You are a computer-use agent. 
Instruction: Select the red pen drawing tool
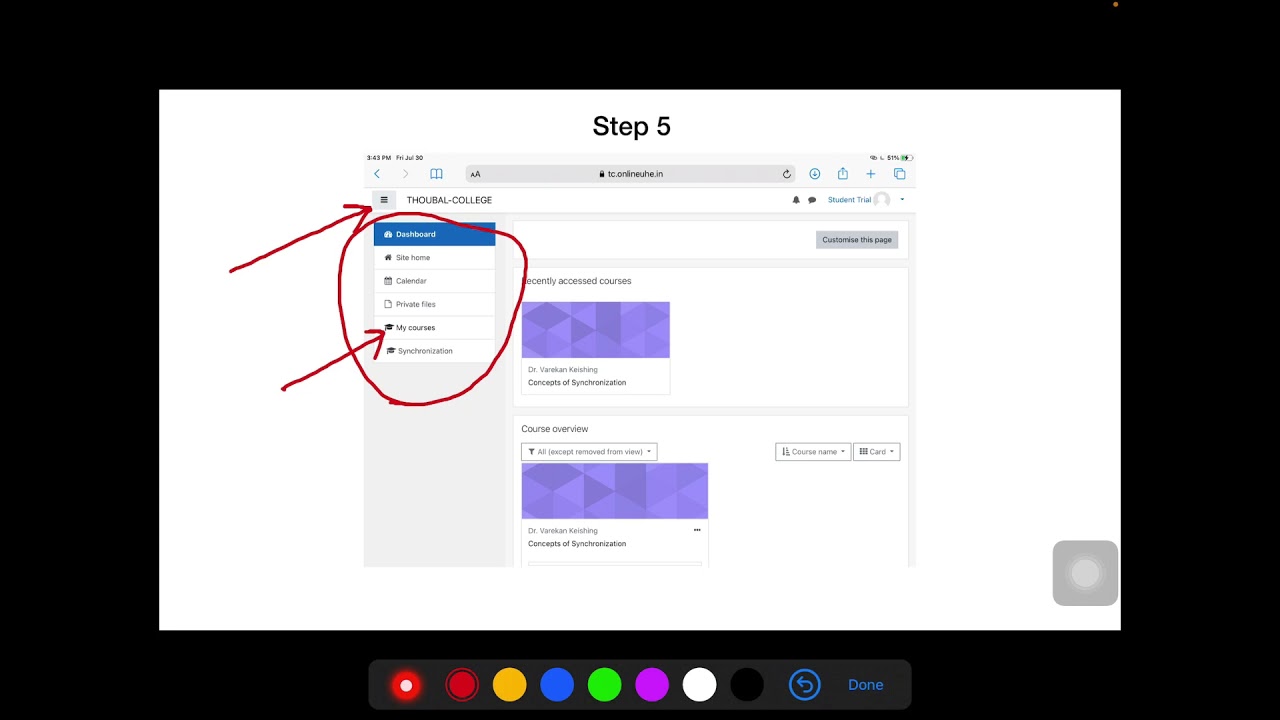pyautogui.click(x=406, y=685)
